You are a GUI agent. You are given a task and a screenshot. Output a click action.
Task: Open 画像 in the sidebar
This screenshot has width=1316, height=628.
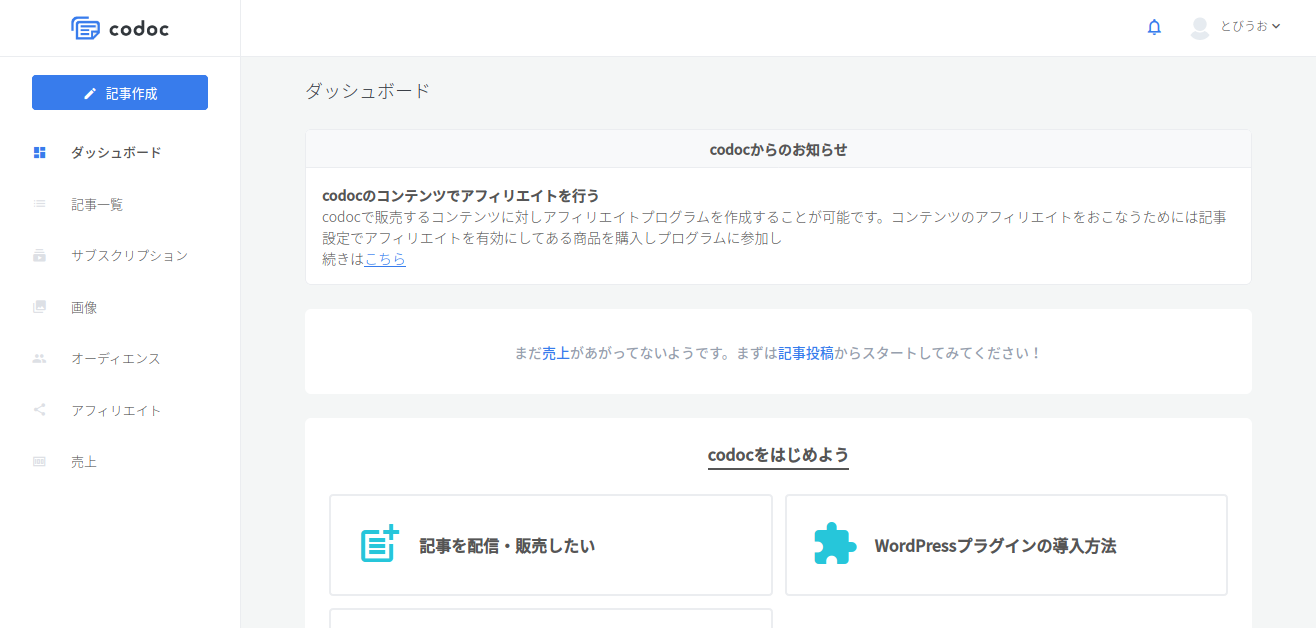click(x=84, y=307)
